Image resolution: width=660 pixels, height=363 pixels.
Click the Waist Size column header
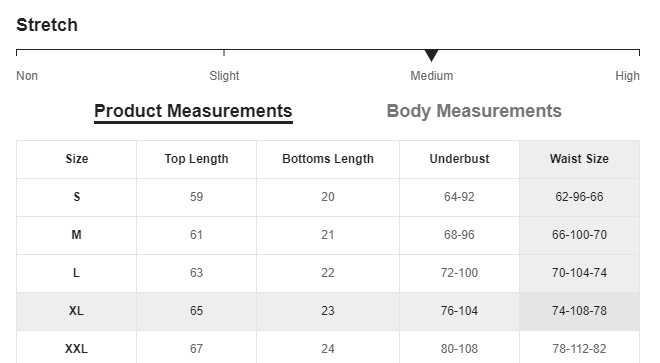[579, 159]
